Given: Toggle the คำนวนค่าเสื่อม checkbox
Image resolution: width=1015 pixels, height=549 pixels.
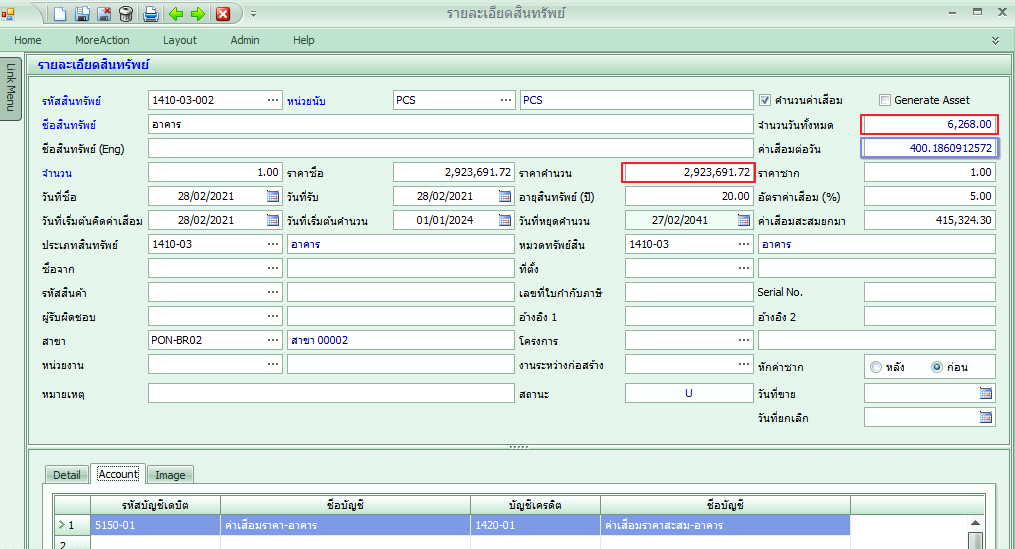Looking at the screenshot, I should point(765,100).
